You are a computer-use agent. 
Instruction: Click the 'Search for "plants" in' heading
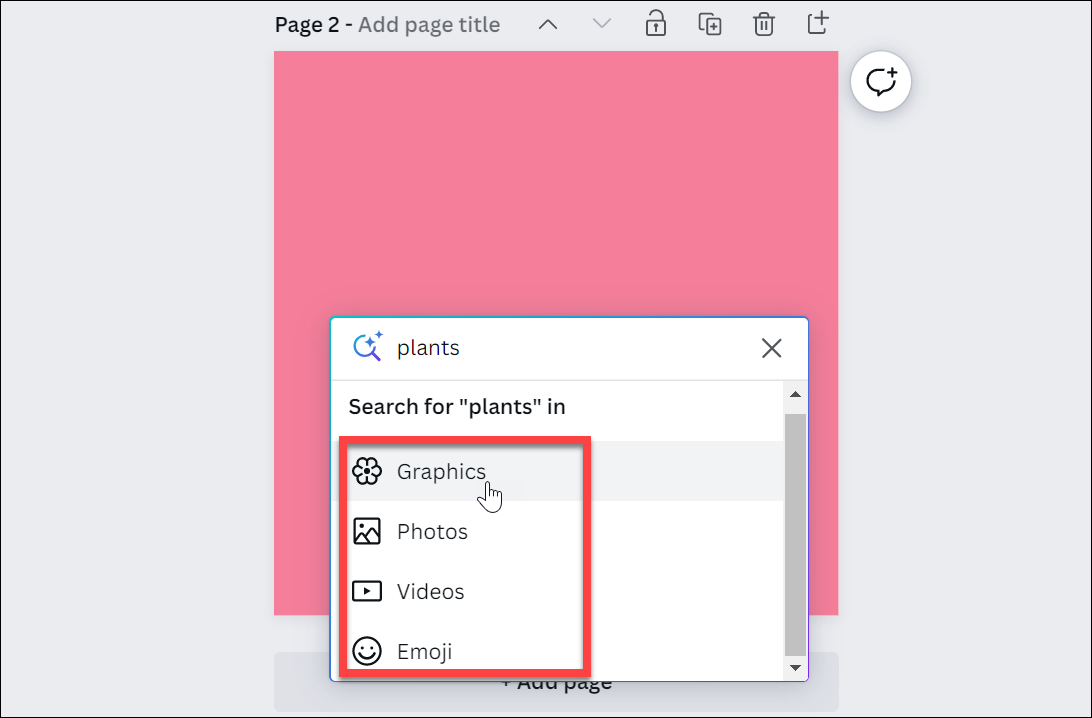pos(457,407)
